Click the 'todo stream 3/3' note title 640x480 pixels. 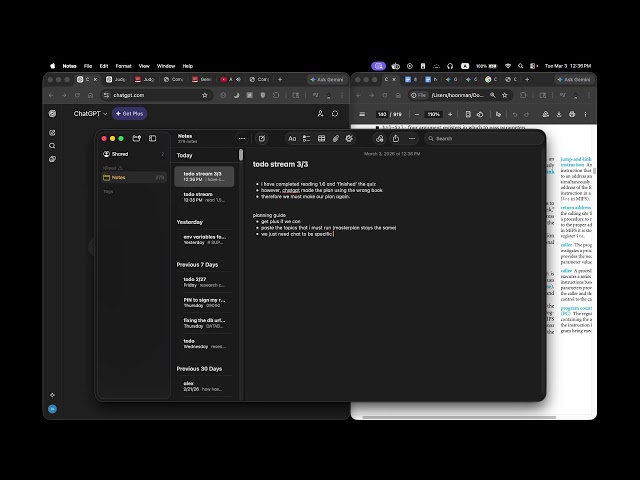(x=280, y=164)
